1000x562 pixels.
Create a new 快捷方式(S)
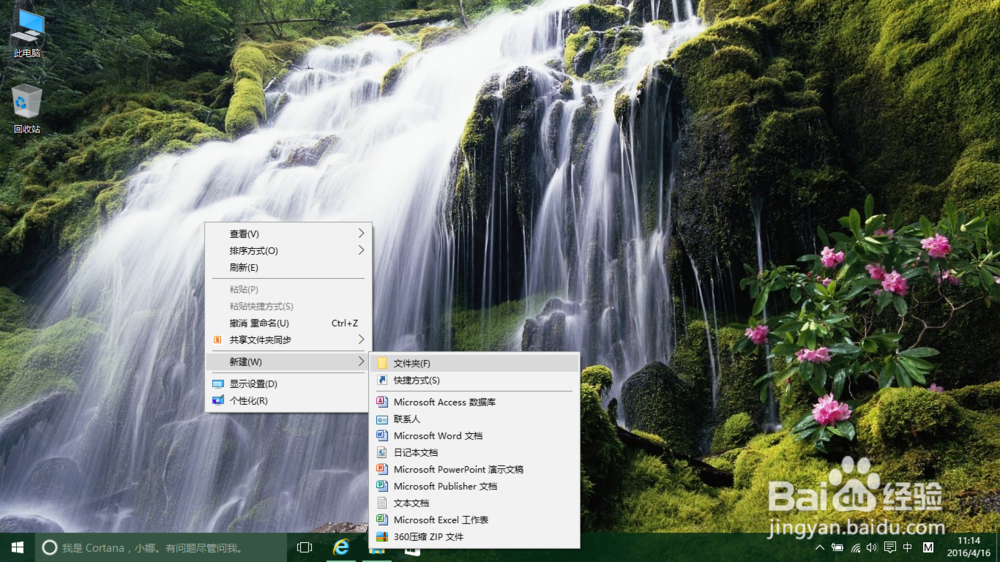pyautogui.click(x=474, y=380)
